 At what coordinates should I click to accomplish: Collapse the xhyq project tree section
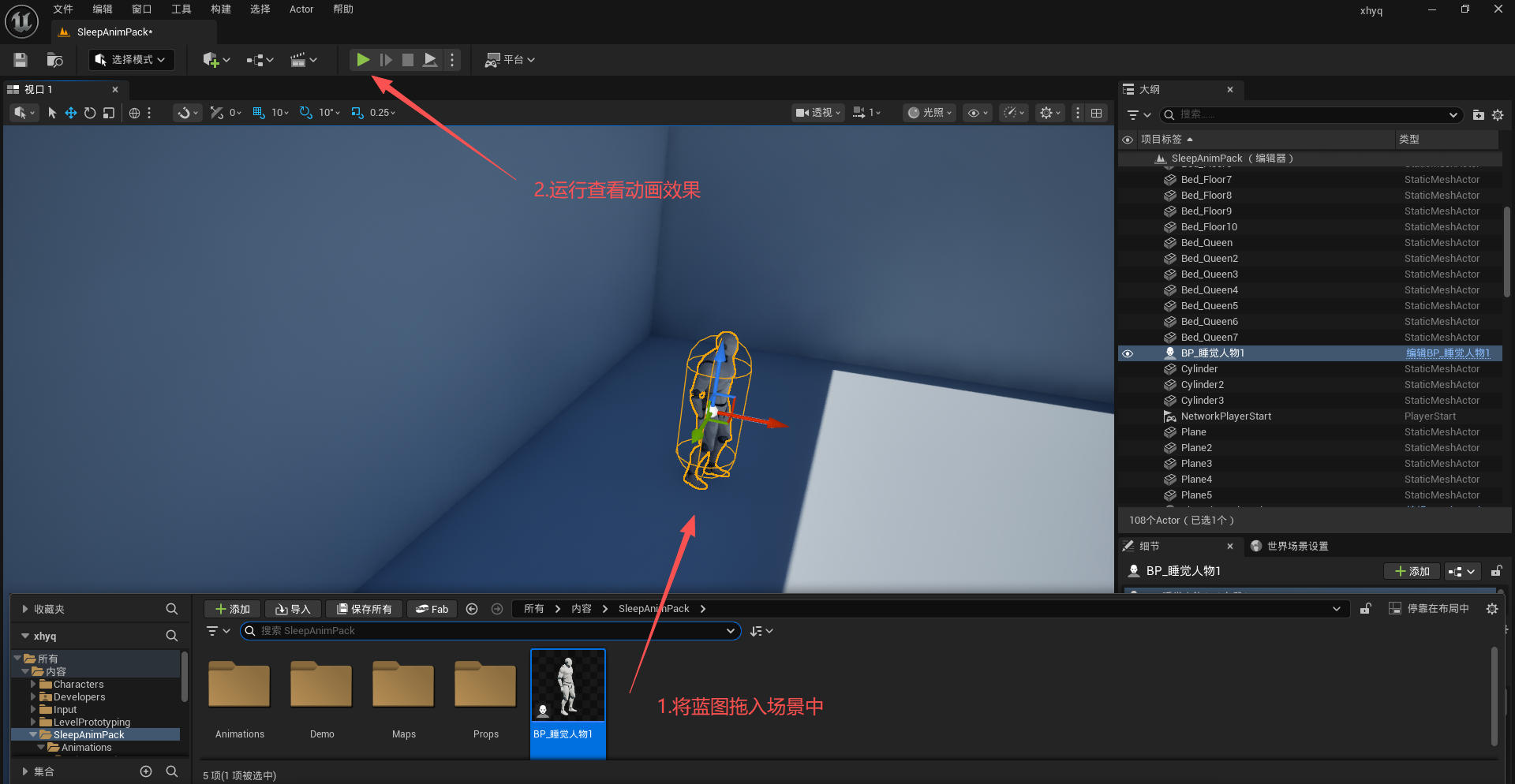(x=25, y=636)
